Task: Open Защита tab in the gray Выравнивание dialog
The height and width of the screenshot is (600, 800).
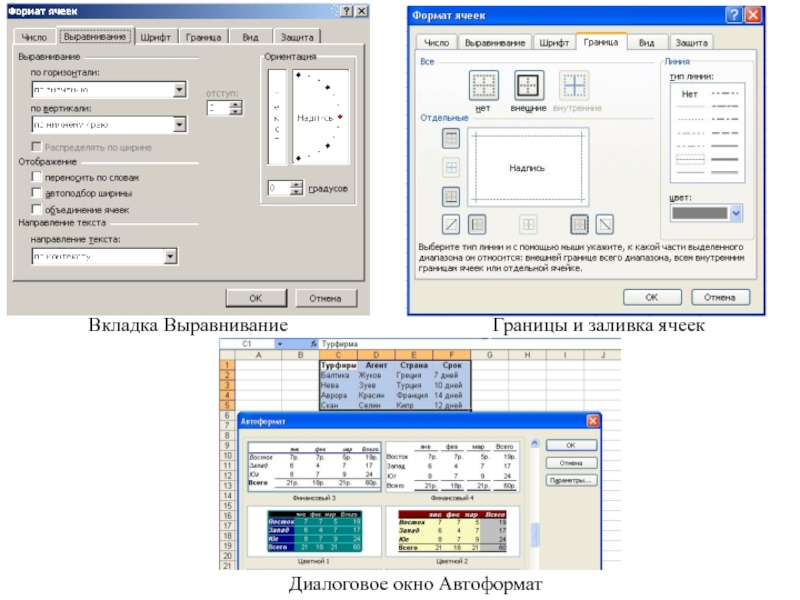Action: point(297,37)
